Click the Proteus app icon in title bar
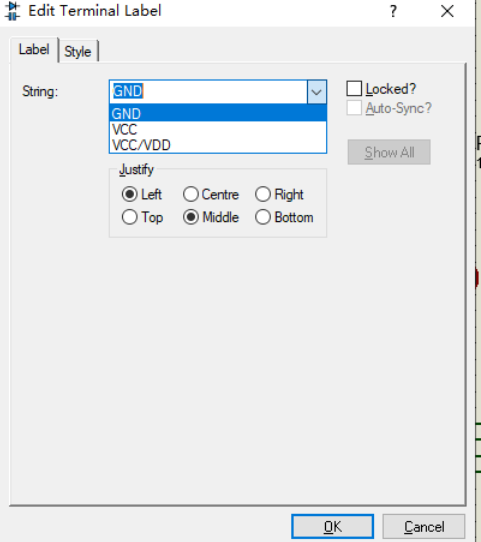Viewport: 481px width, 542px height. pos(12,11)
